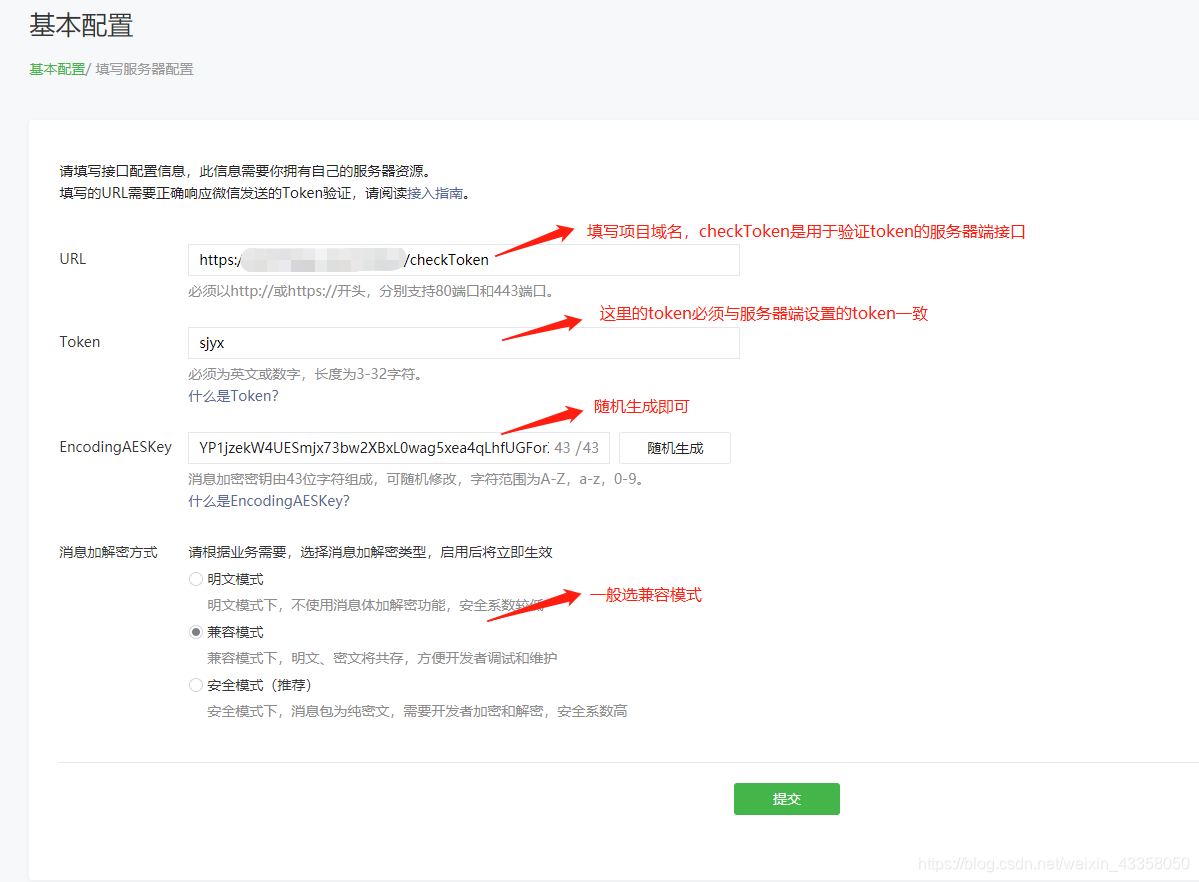1199x882 pixels.
Task: Click the 基本配置 breadcrumb link
Action: pyautogui.click(x=57, y=69)
